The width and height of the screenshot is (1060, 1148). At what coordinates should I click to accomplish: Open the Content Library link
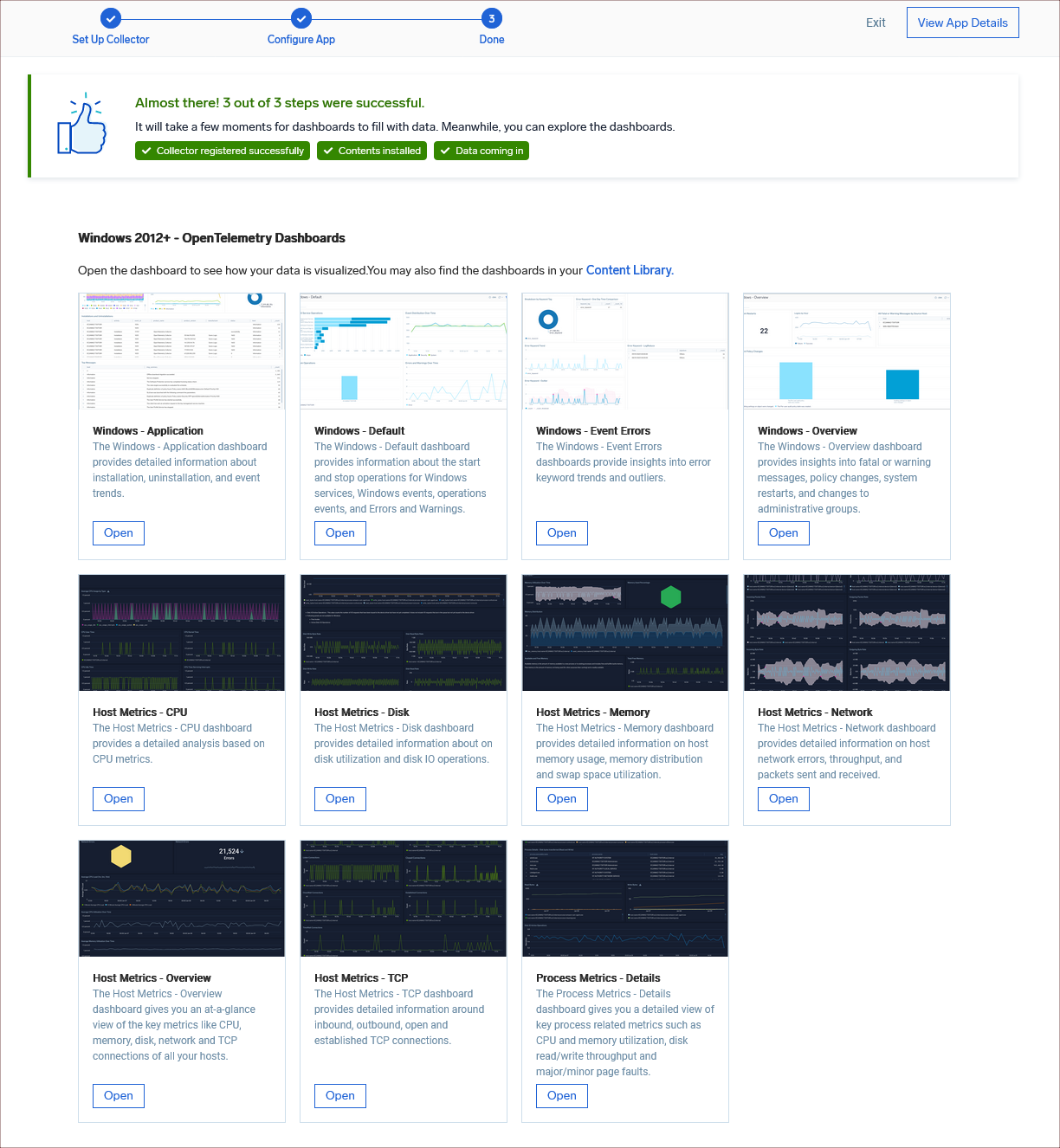point(629,270)
